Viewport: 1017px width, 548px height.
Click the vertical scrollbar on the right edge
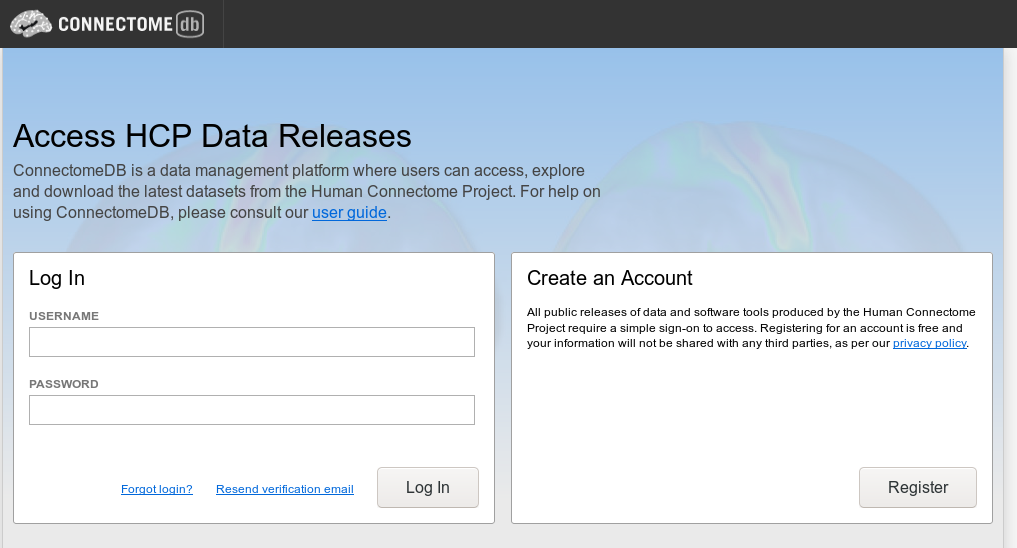pyautogui.click(x=1010, y=300)
